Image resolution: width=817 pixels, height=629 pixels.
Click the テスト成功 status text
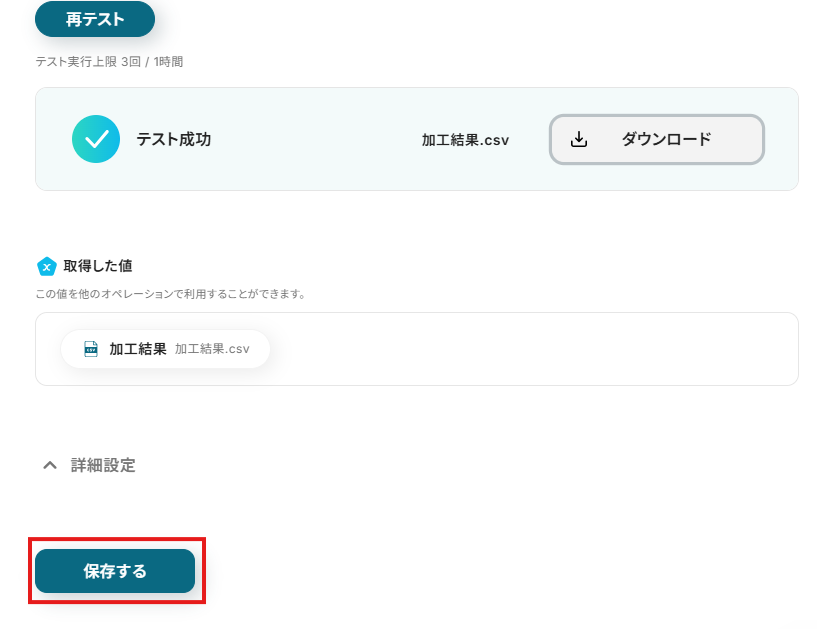(x=174, y=139)
